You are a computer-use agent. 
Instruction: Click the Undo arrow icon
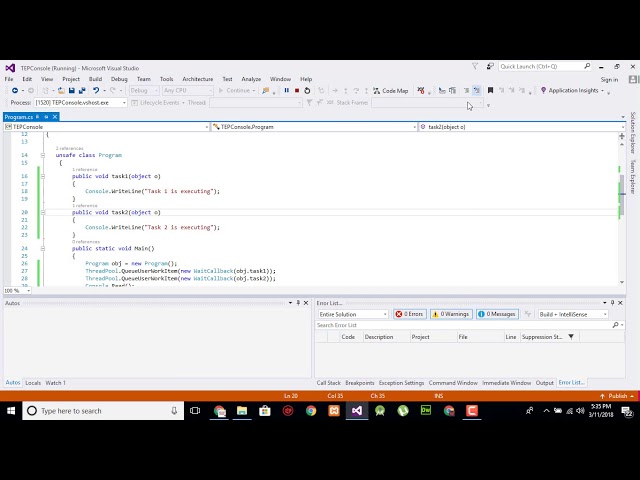pos(96,91)
